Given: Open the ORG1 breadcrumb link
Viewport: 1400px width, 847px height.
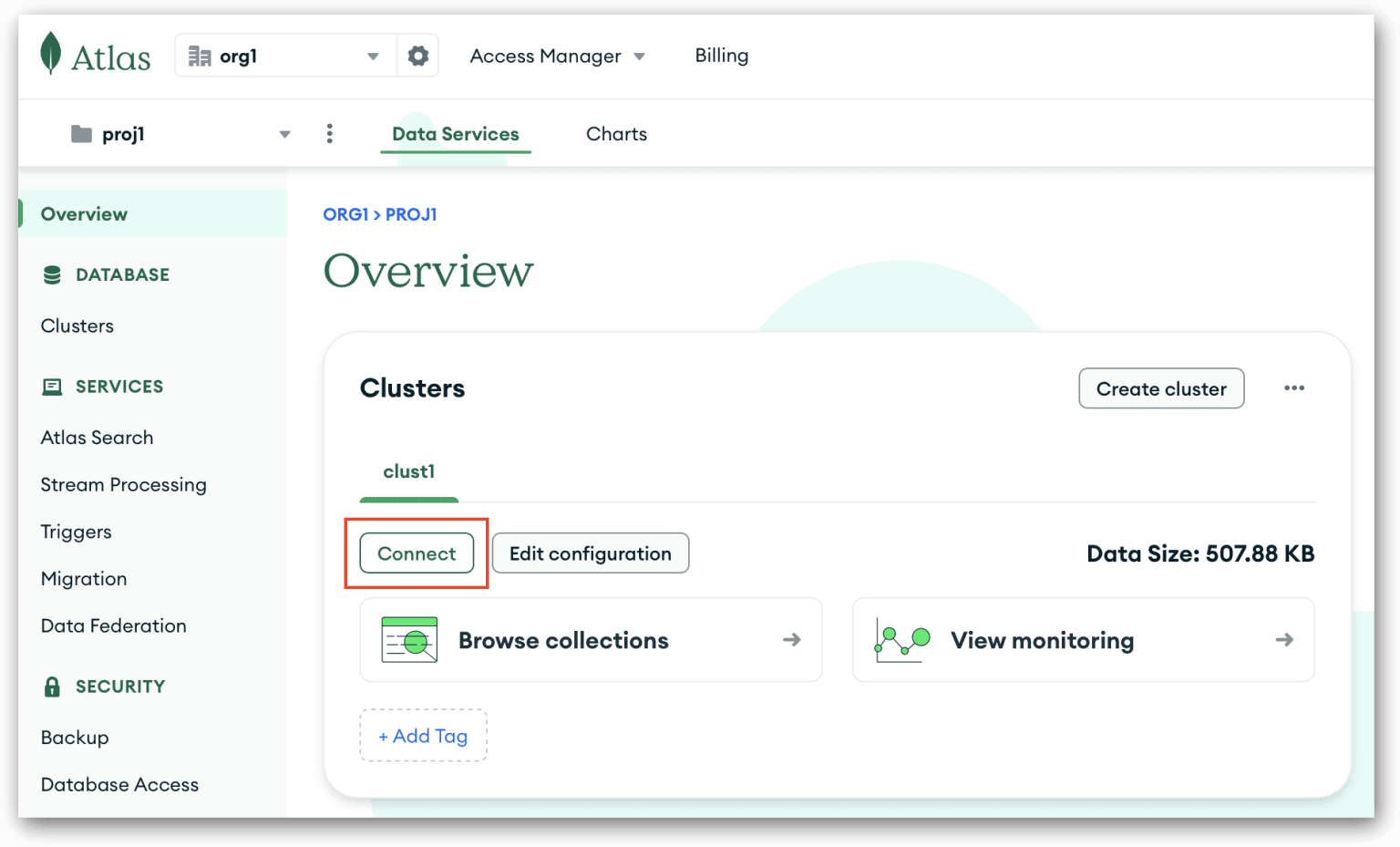Looking at the screenshot, I should pyautogui.click(x=345, y=214).
